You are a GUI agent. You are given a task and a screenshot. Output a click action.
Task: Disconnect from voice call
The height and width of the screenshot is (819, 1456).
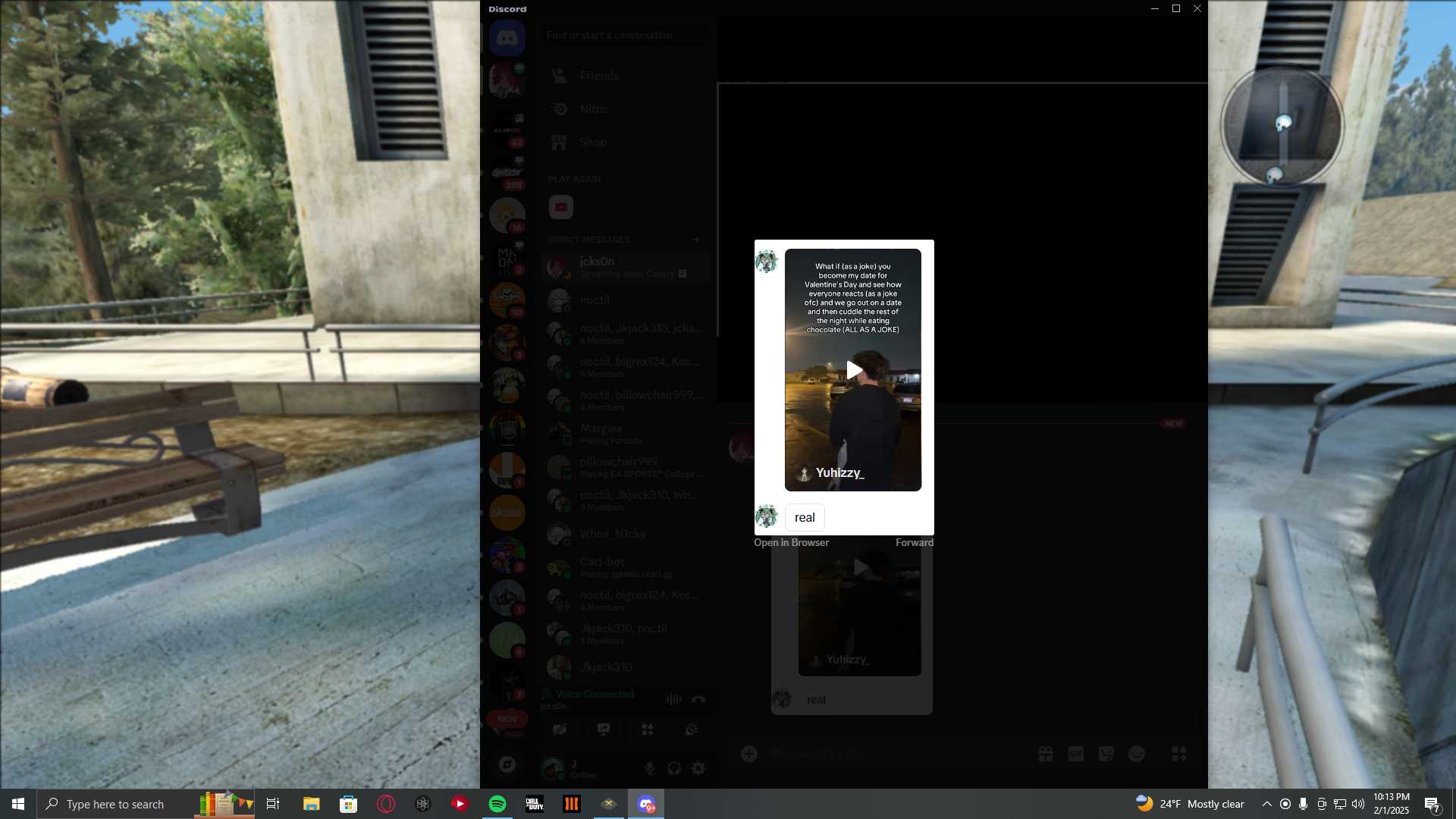pos(698,699)
